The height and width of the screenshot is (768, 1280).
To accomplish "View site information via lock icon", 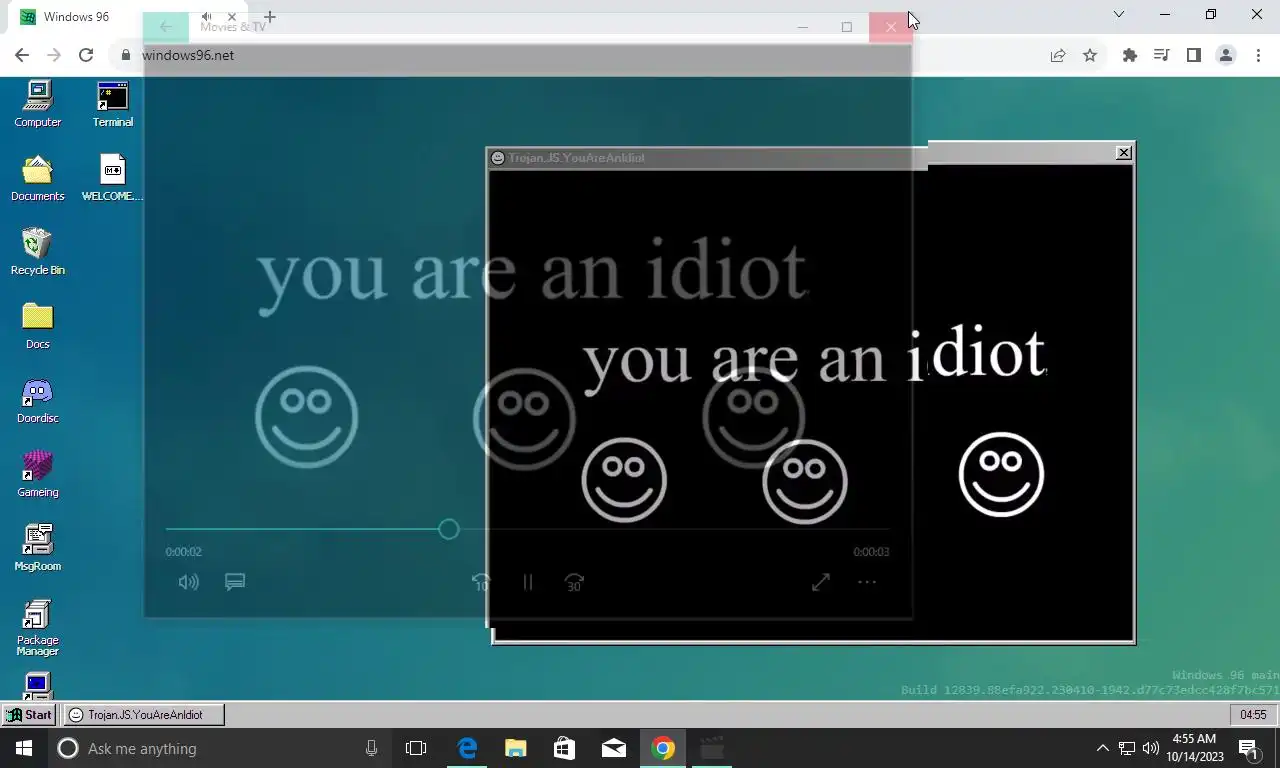I will pyautogui.click(x=126, y=55).
